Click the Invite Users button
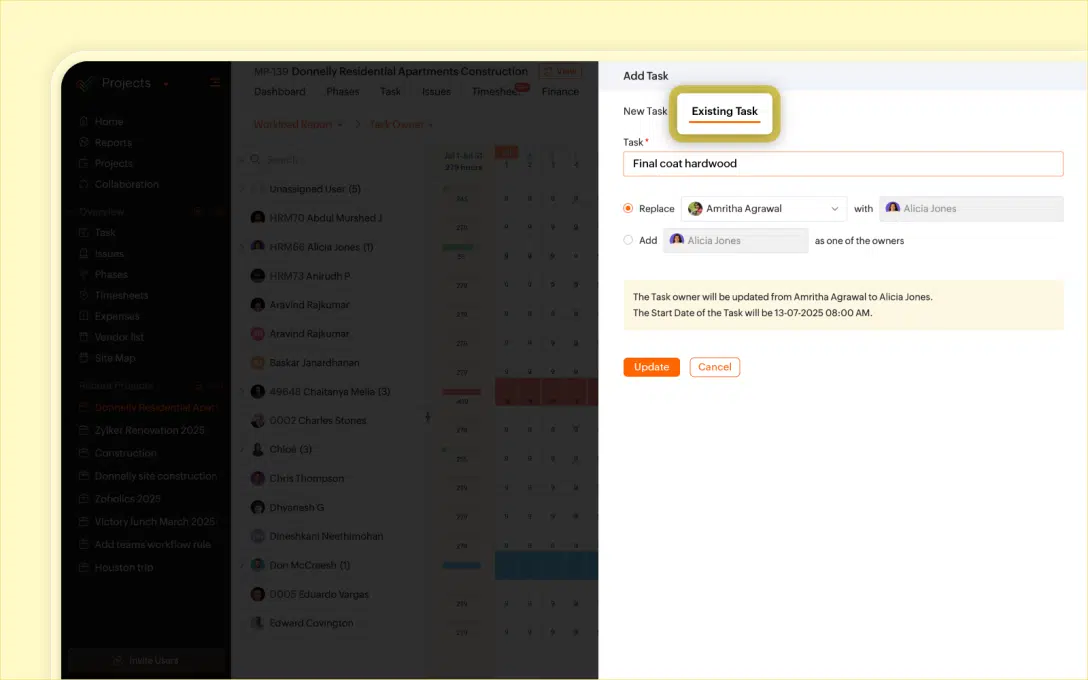Viewport: 1088px width, 680px height. (x=146, y=661)
